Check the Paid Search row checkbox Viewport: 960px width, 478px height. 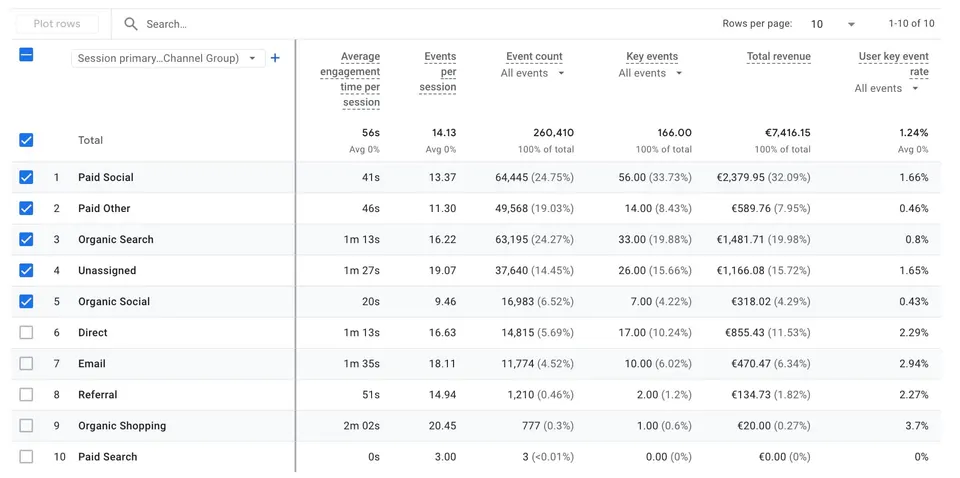(26, 457)
